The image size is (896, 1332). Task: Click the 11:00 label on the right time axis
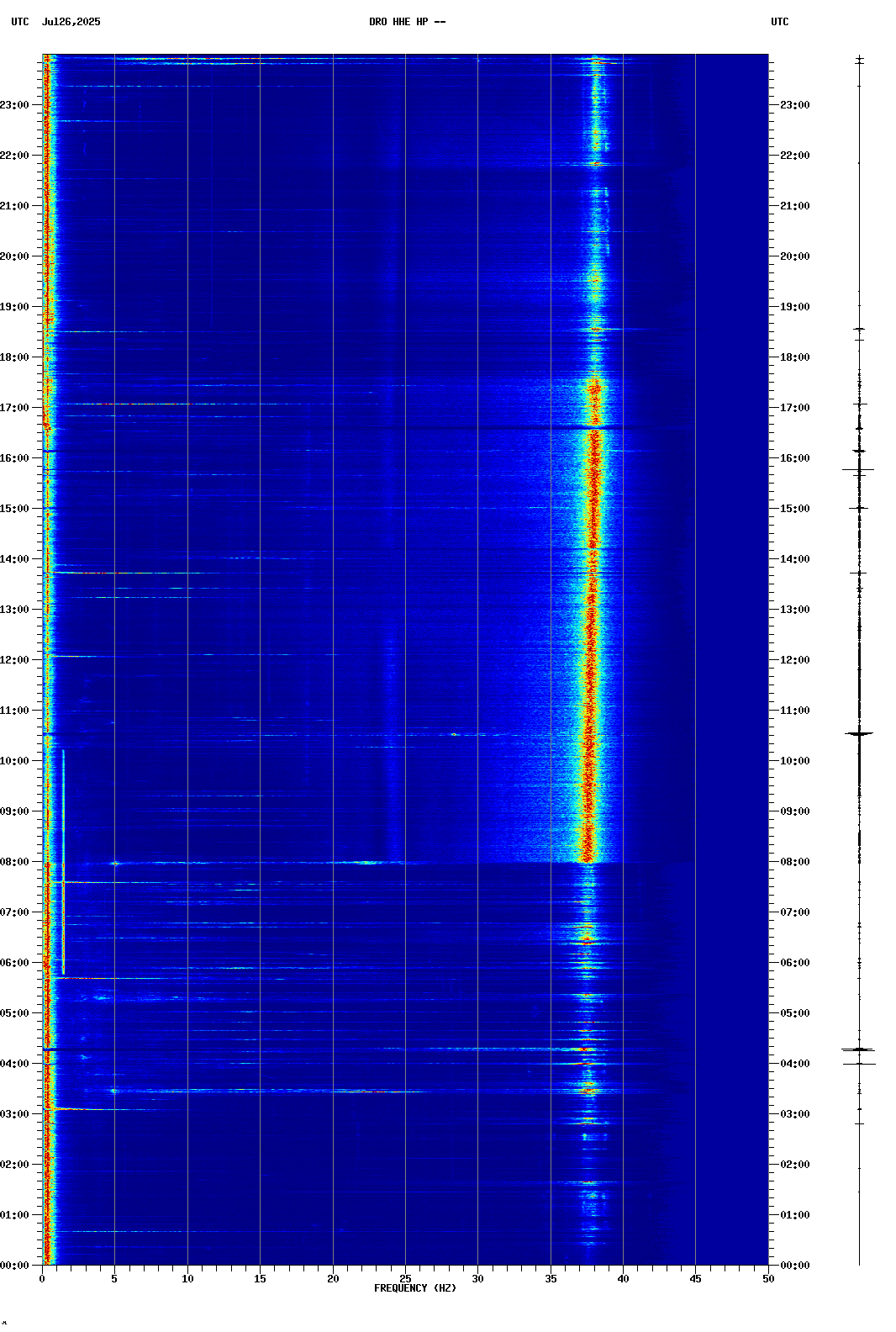[795, 711]
